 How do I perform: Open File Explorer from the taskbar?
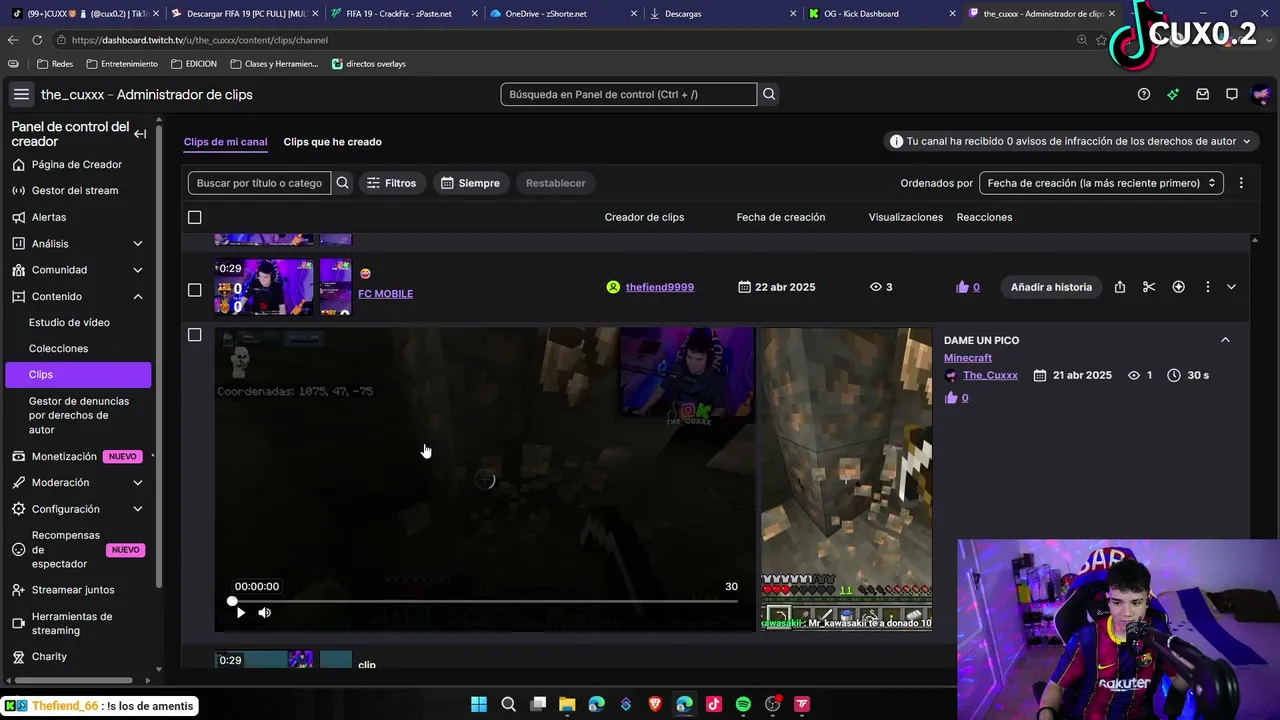[x=567, y=704]
